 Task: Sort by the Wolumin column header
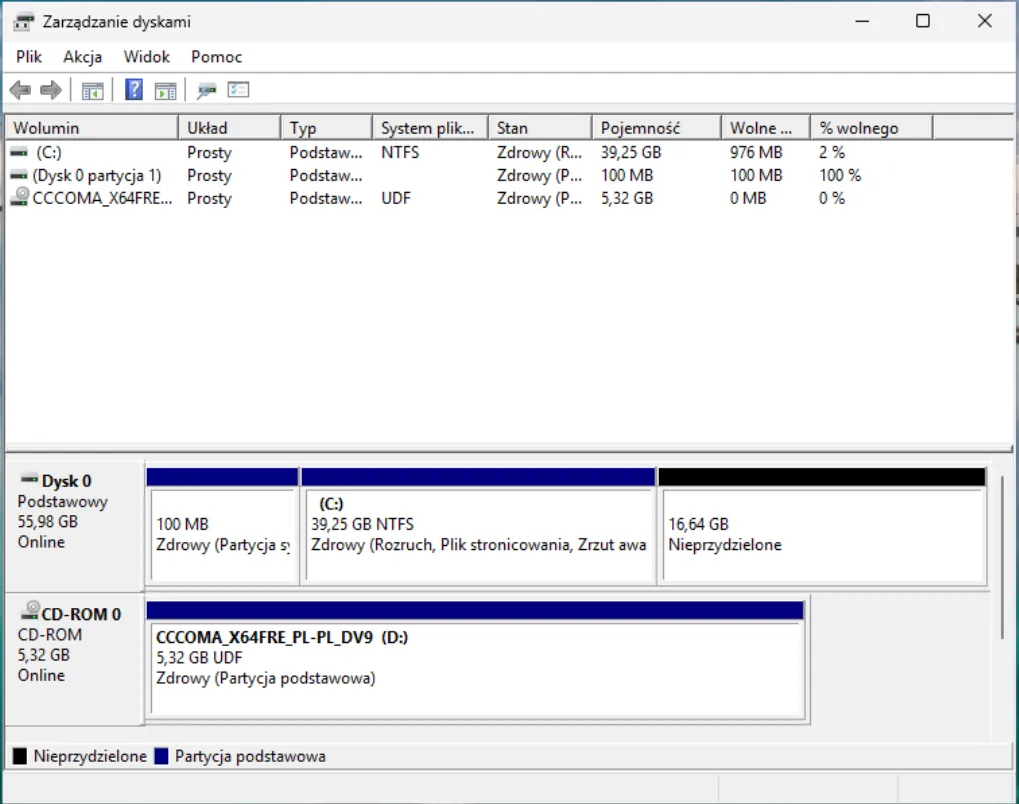(92, 128)
